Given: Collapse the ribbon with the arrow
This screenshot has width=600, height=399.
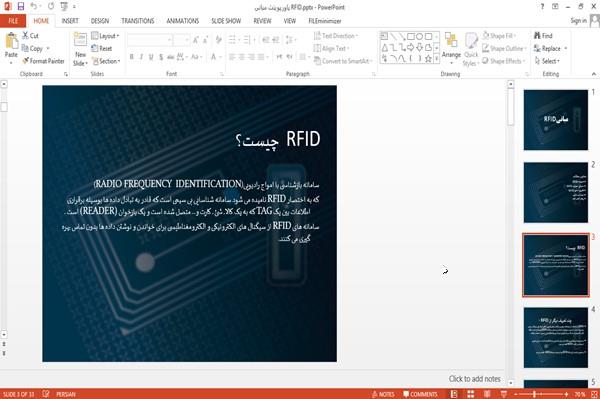Looking at the screenshot, I should pyautogui.click(x=593, y=74).
